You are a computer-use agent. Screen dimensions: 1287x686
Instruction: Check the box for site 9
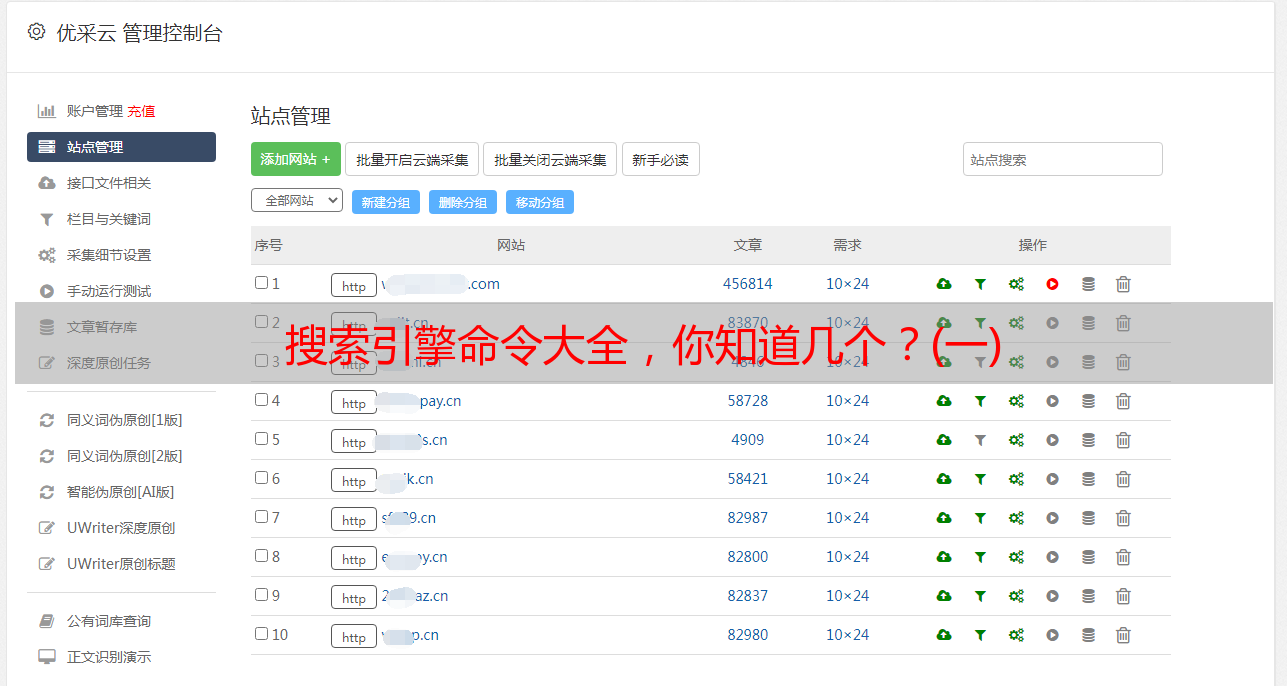[x=262, y=595]
